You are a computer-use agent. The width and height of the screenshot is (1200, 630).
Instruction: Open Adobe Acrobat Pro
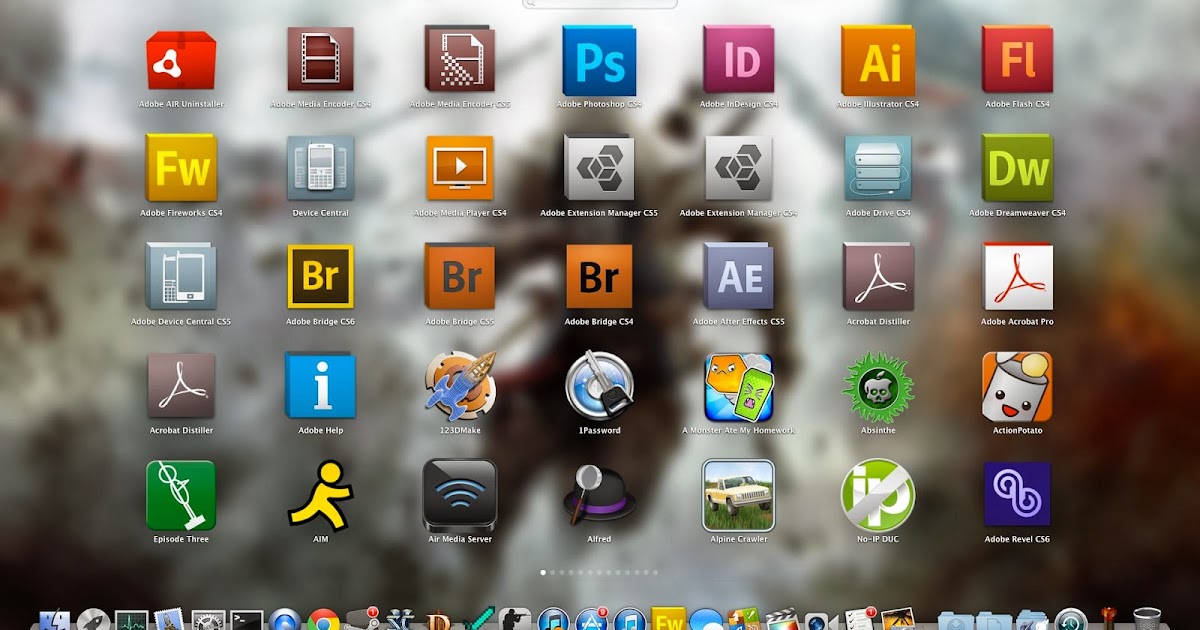(1017, 278)
